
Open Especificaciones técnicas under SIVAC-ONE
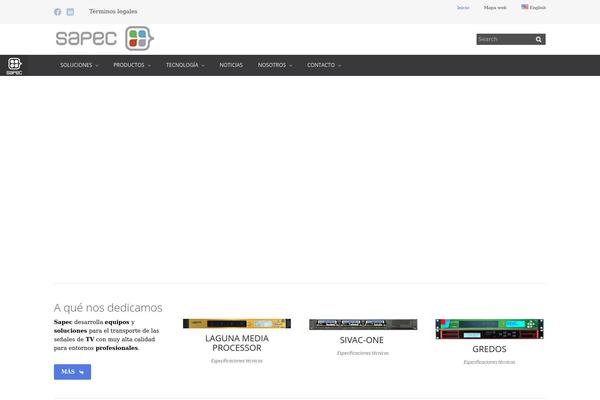[363, 353]
